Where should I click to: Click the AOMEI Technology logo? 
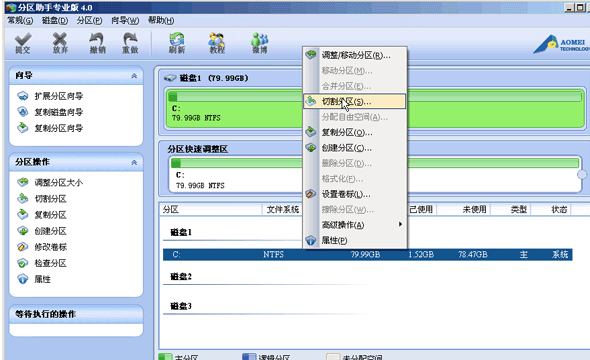[x=561, y=44]
